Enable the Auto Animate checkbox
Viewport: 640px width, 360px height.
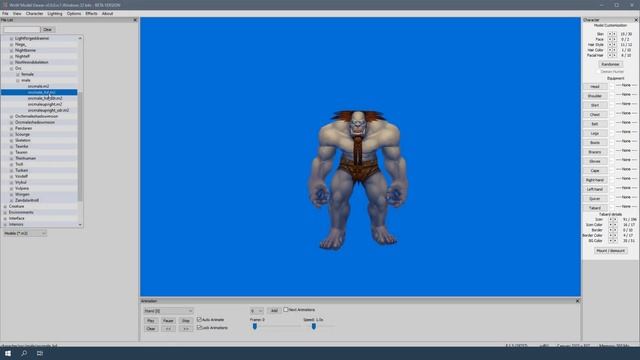pos(199,319)
